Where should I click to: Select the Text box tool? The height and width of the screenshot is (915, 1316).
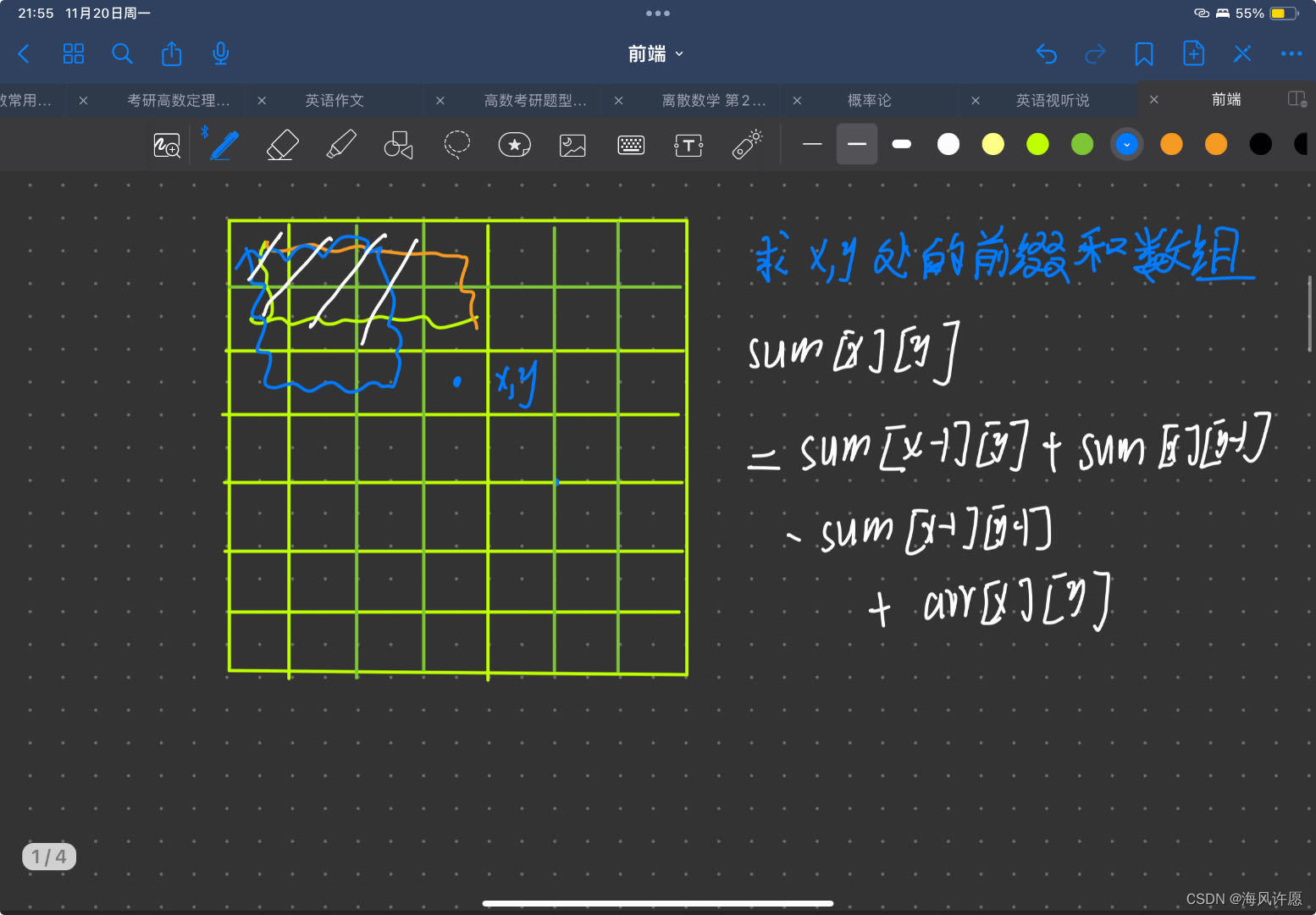tap(688, 146)
